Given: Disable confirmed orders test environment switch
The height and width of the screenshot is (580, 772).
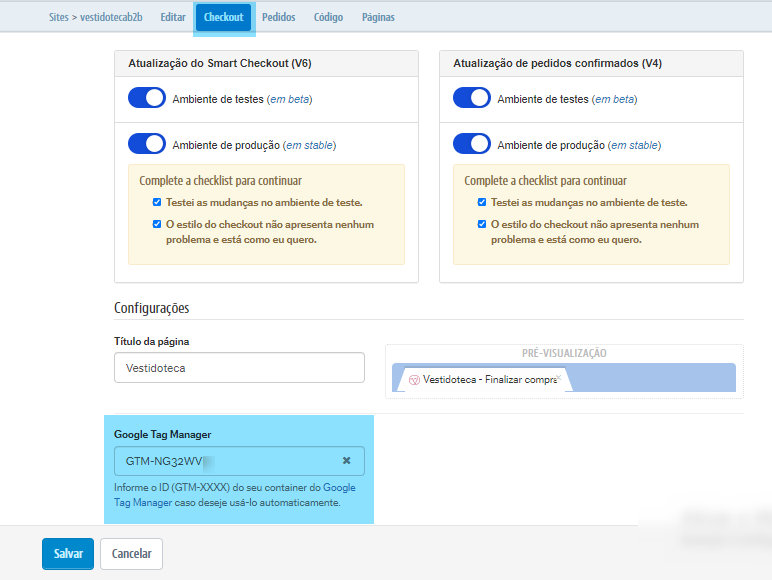Looking at the screenshot, I should click(x=472, y=98).
